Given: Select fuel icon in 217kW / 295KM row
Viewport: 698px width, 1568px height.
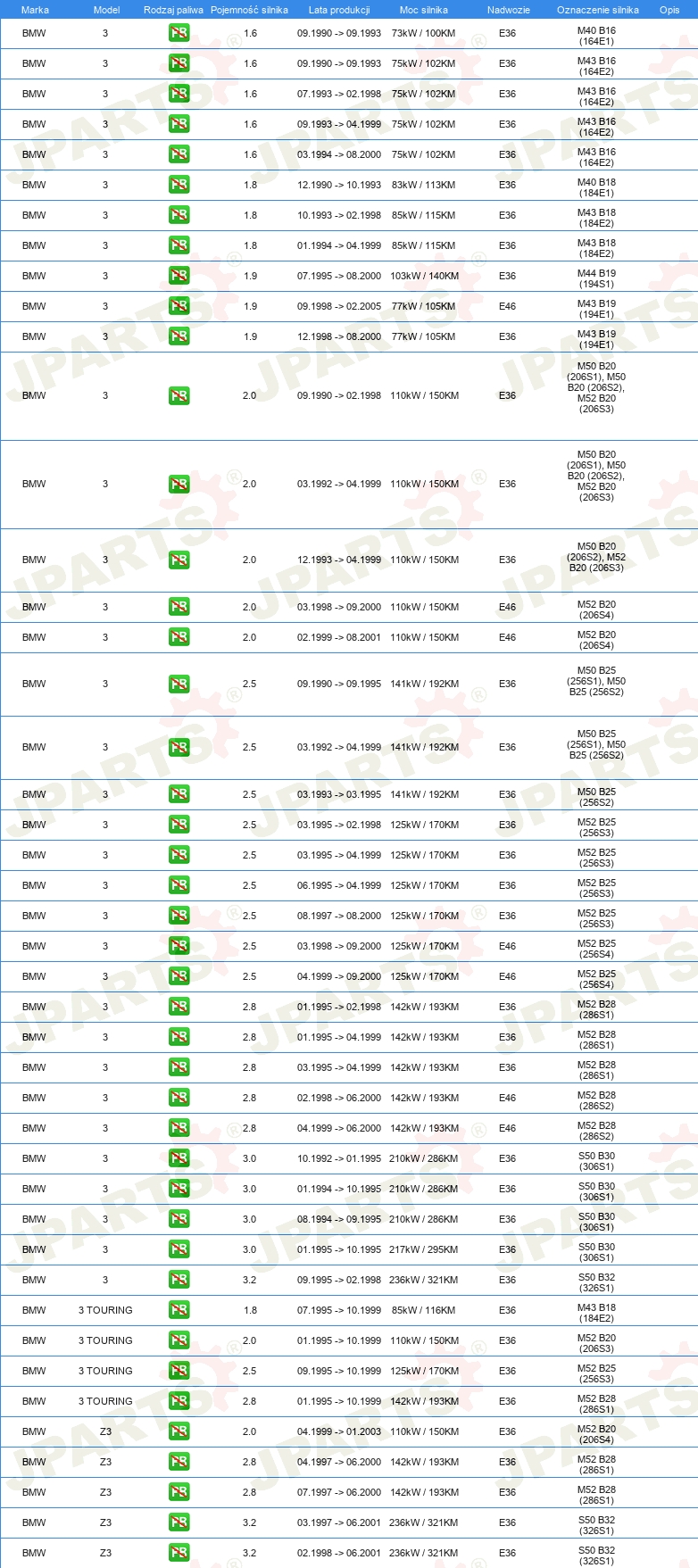Looking at the screenshot, I should coord(179,1249).
